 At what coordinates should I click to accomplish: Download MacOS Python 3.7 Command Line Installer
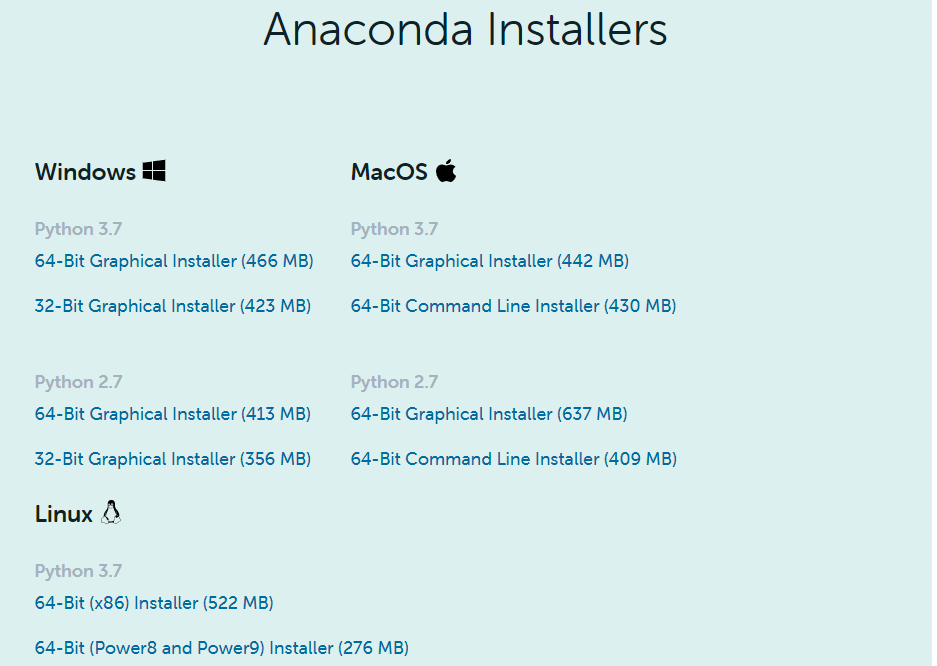pos(513,306)
